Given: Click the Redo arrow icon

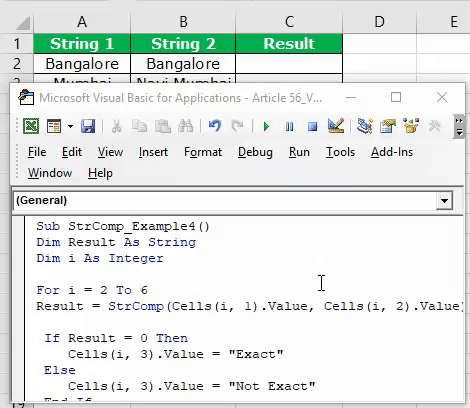Looking at the screenshot, I should (x=238, y=126).
